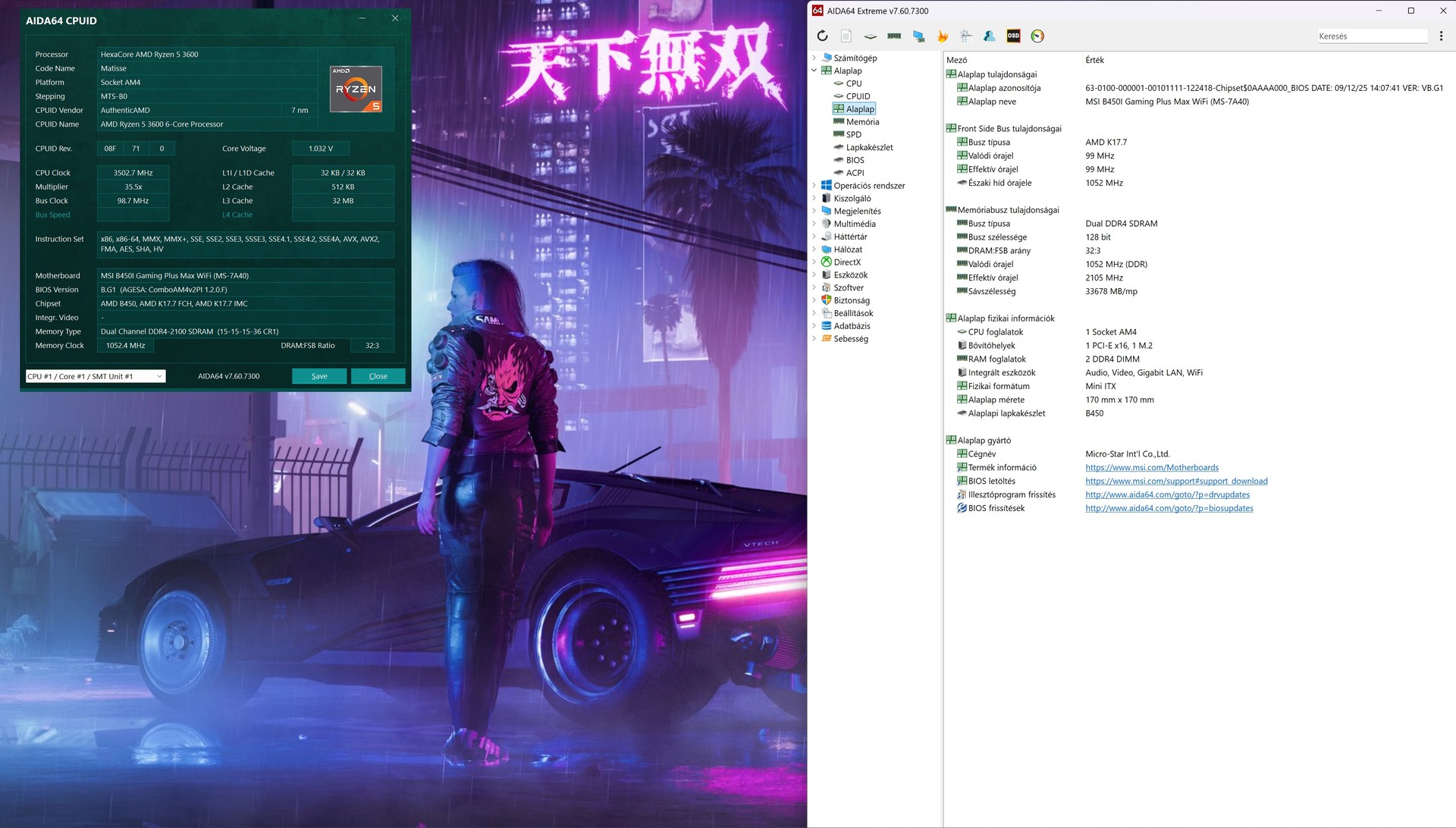Image resolution: width=1456 pixels, height=828 pixels.
Task: Open the Report page icon
Action: click(x=846, y=36)
